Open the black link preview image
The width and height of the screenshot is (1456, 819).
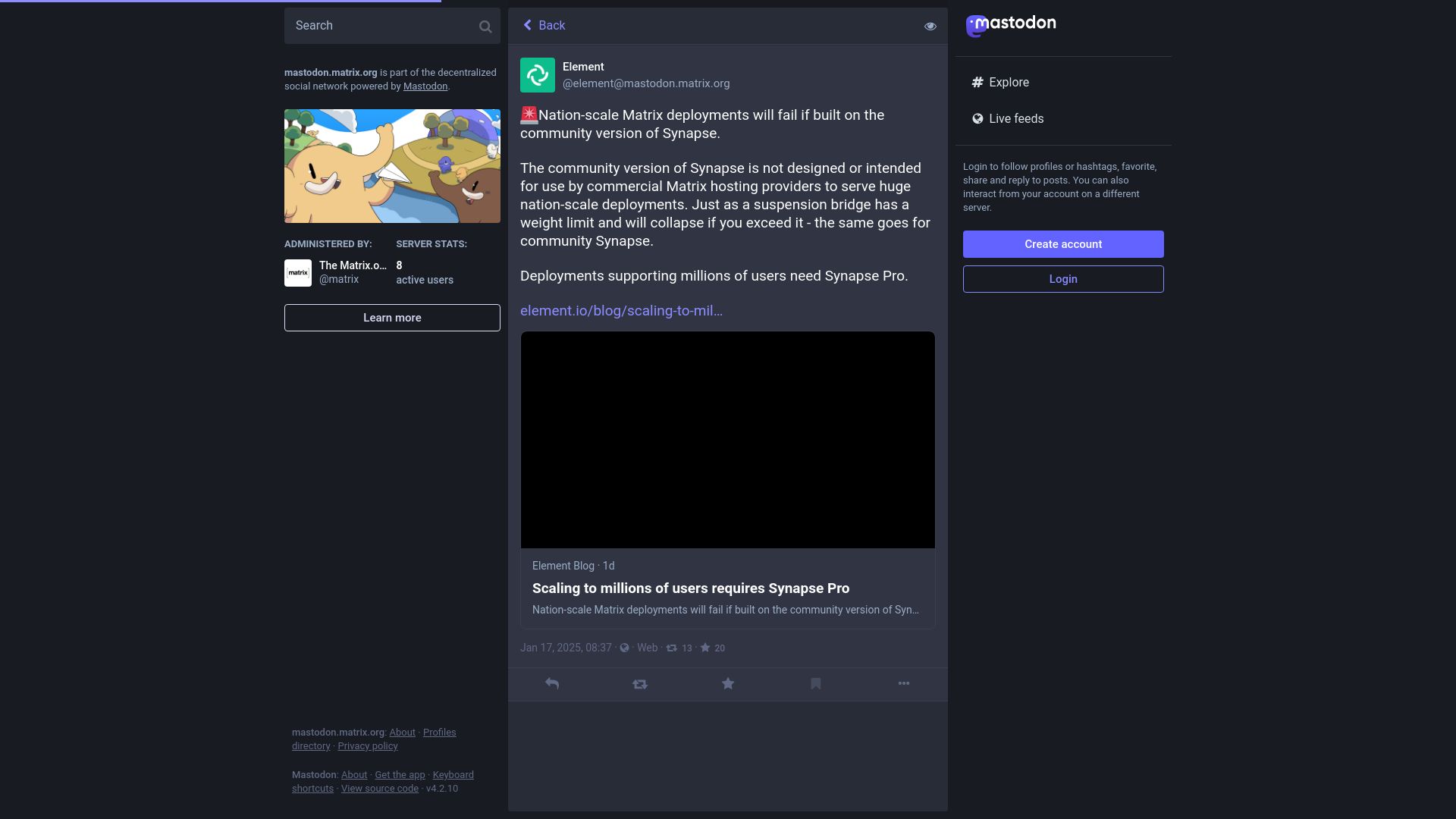(x=728, y=440)
